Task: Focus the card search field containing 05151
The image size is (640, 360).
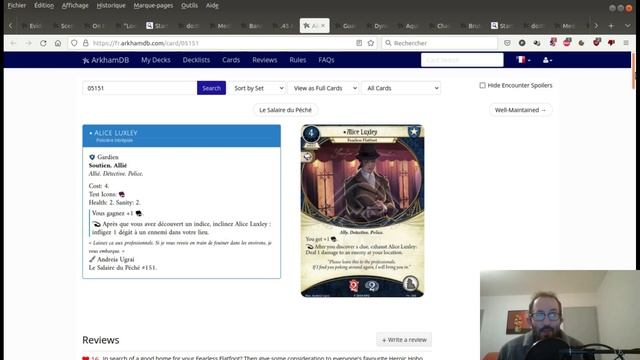Action: point(140,88)
